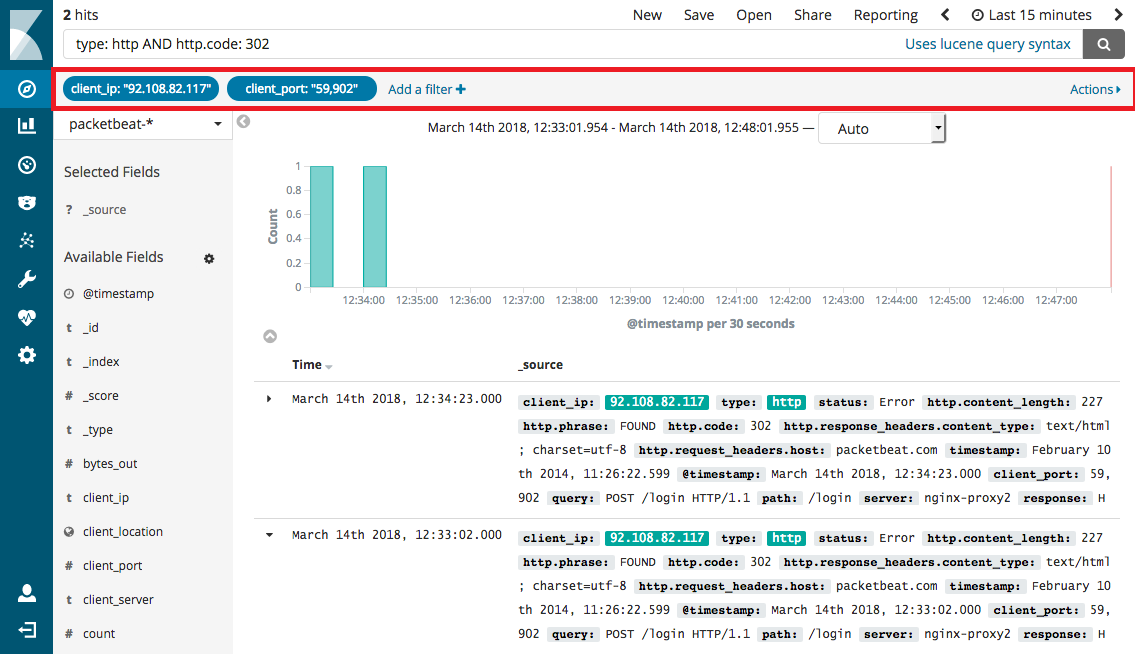Open the packetbeat-* index pattern dropdown
The image size is (1135, 654).
tap(143, 125)
